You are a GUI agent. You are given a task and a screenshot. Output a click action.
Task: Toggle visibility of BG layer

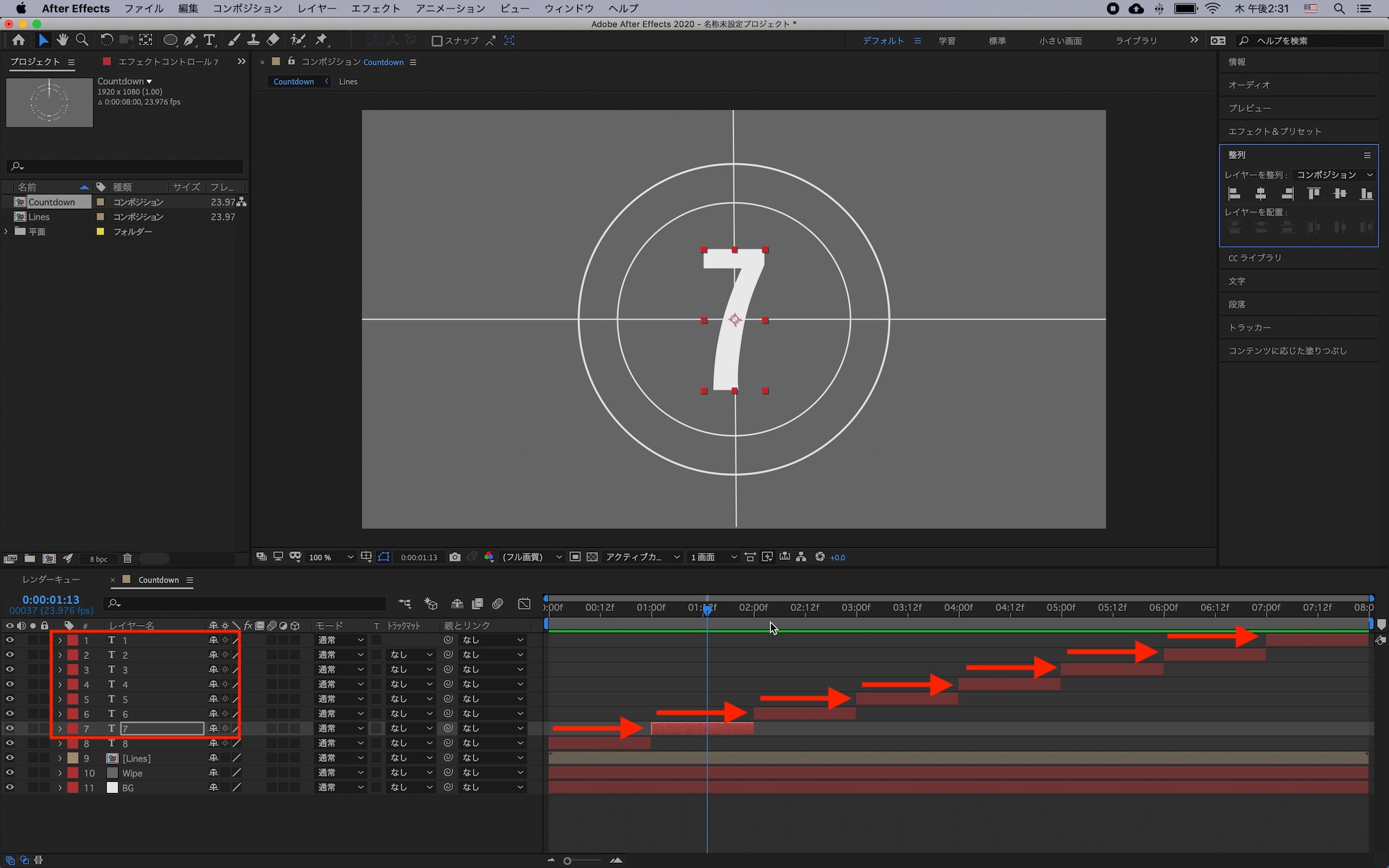click(x=10, y=787)
